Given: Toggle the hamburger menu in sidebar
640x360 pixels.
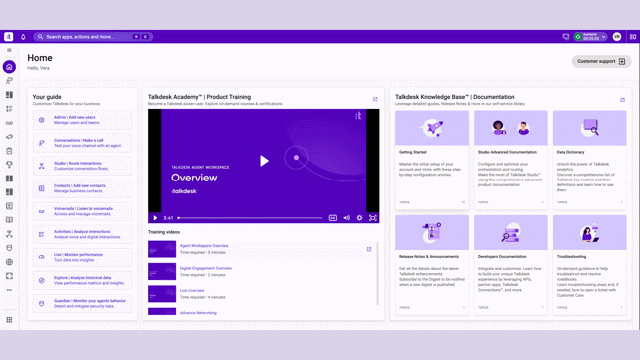Looking at the screenshot, I should [x=9, y=50].
